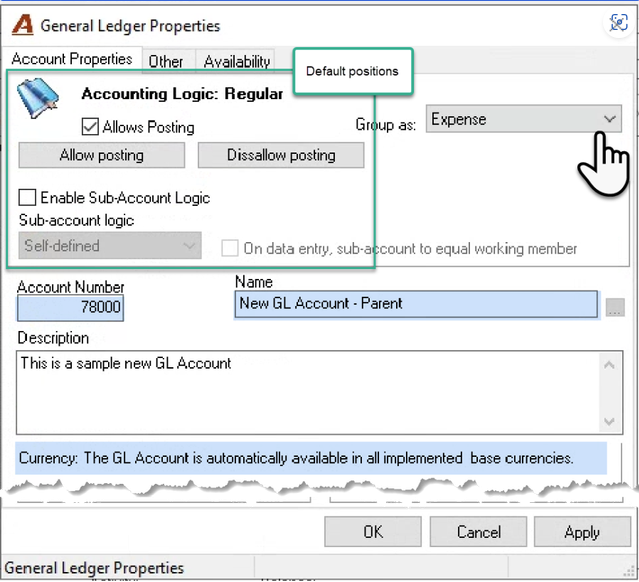Viewport: 639px width, 582px height.
Task: Click the Name field New GL Account - Parent
Action: pyautogui.click(x=416, y=304)
